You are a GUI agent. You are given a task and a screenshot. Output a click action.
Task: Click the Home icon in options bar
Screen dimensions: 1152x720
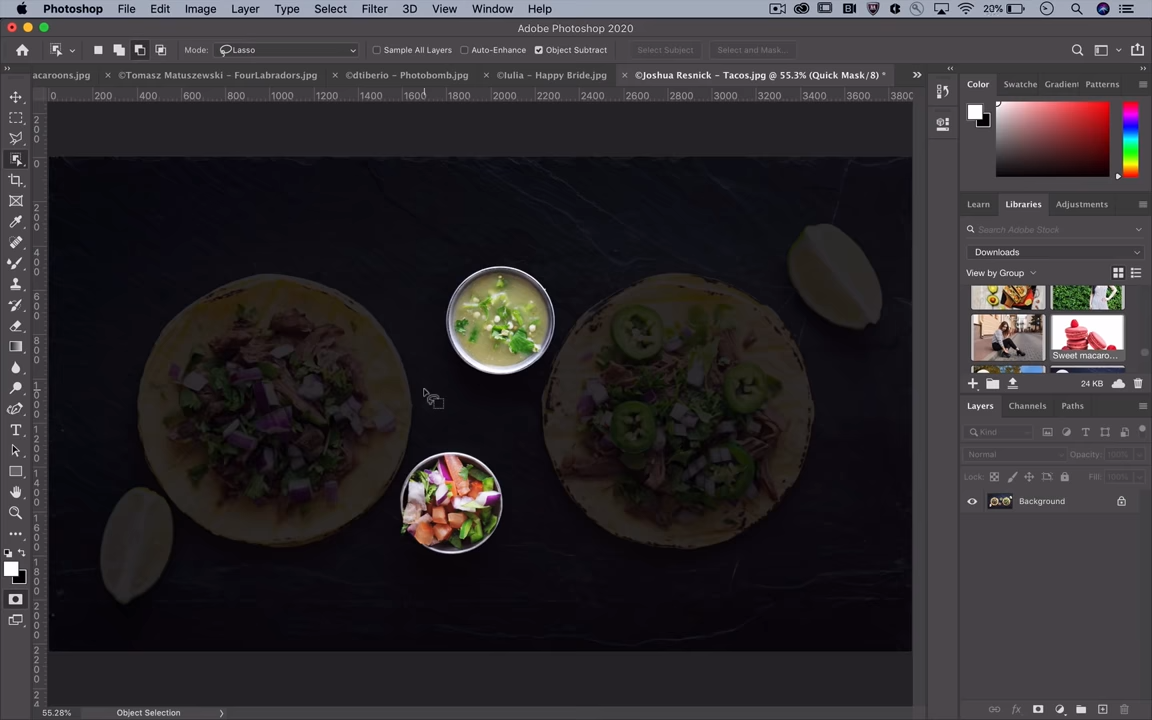coord(22,50)
